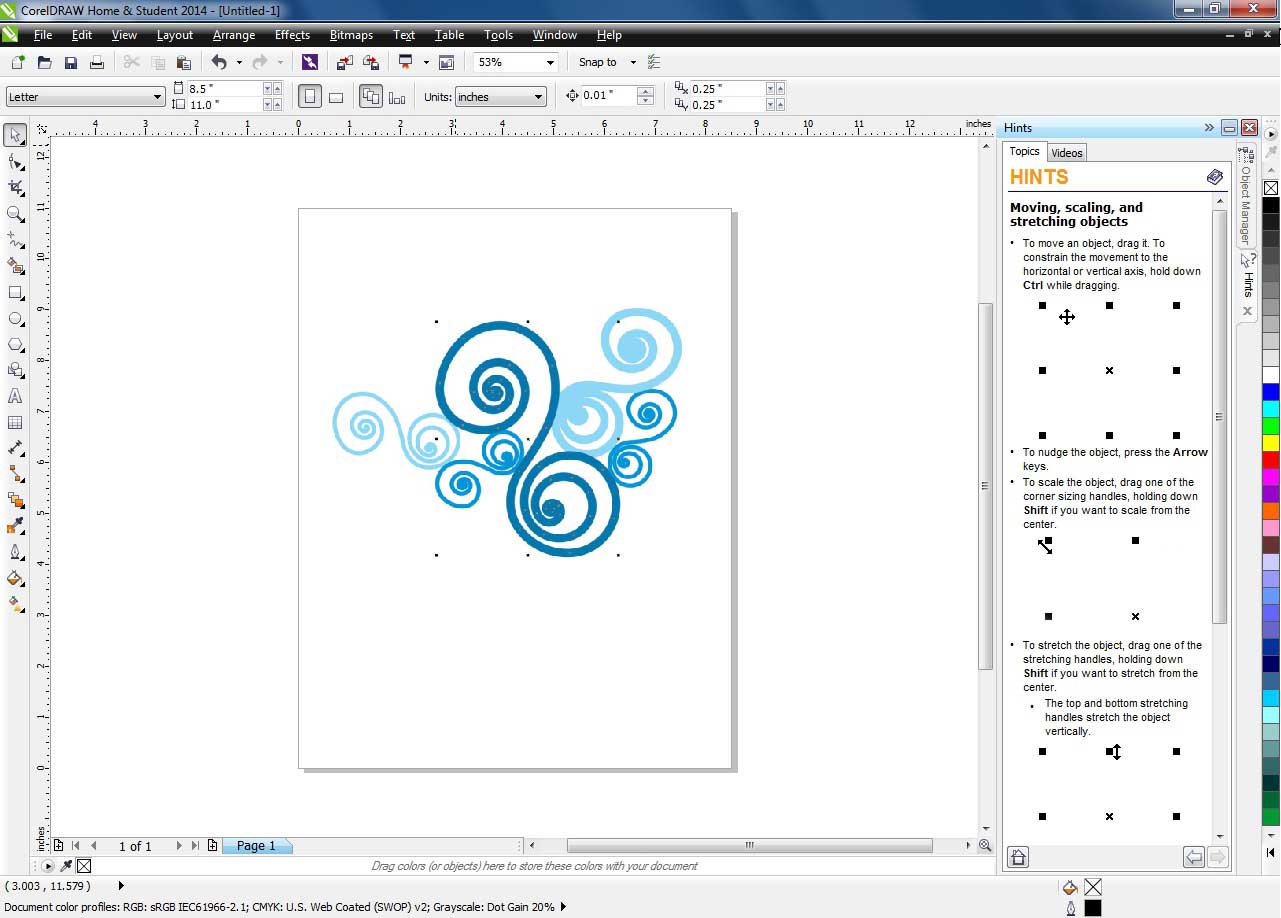Image resolution: width=1281 pixels, height=918 pixels.
Task: Click the Import icon in toolbar
Action: tap(344, 62)
